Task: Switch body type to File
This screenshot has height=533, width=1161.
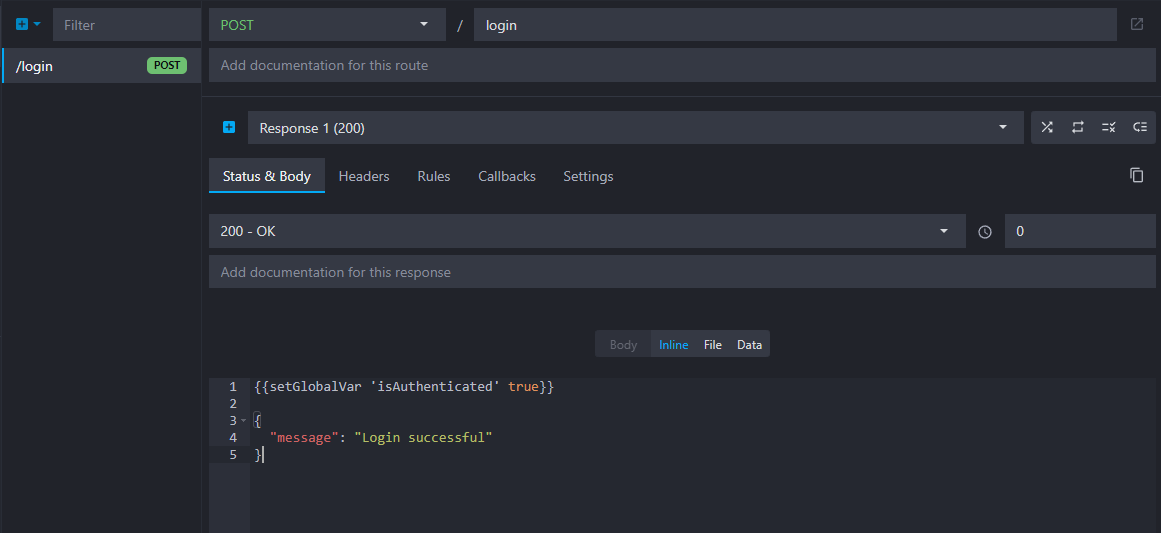Action: [x=712, y=344]
